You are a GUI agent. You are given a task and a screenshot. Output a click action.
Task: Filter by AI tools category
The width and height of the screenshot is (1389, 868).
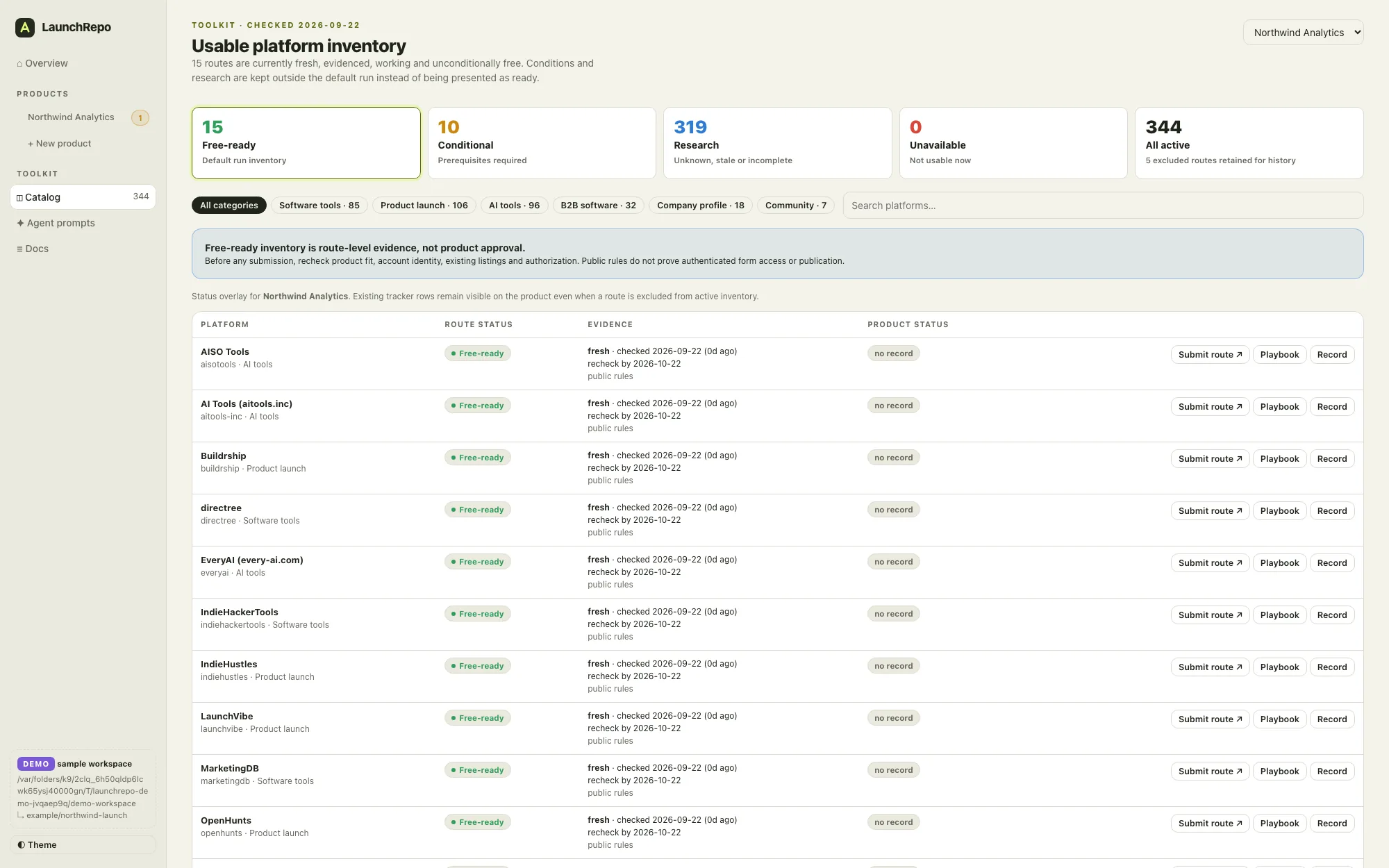(x=514, y=206)
